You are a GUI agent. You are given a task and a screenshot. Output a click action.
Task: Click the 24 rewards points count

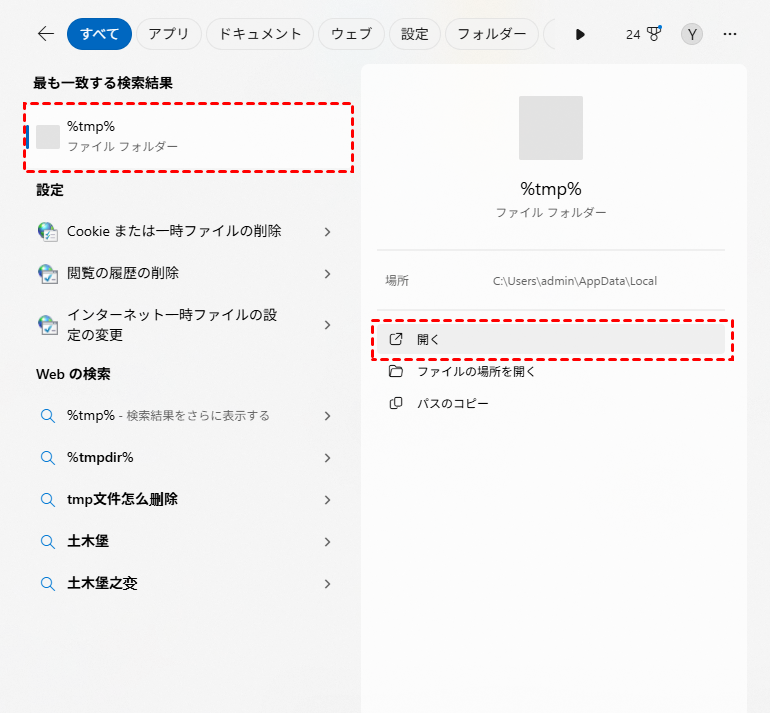pyautogui.click(x=633, y=34)
